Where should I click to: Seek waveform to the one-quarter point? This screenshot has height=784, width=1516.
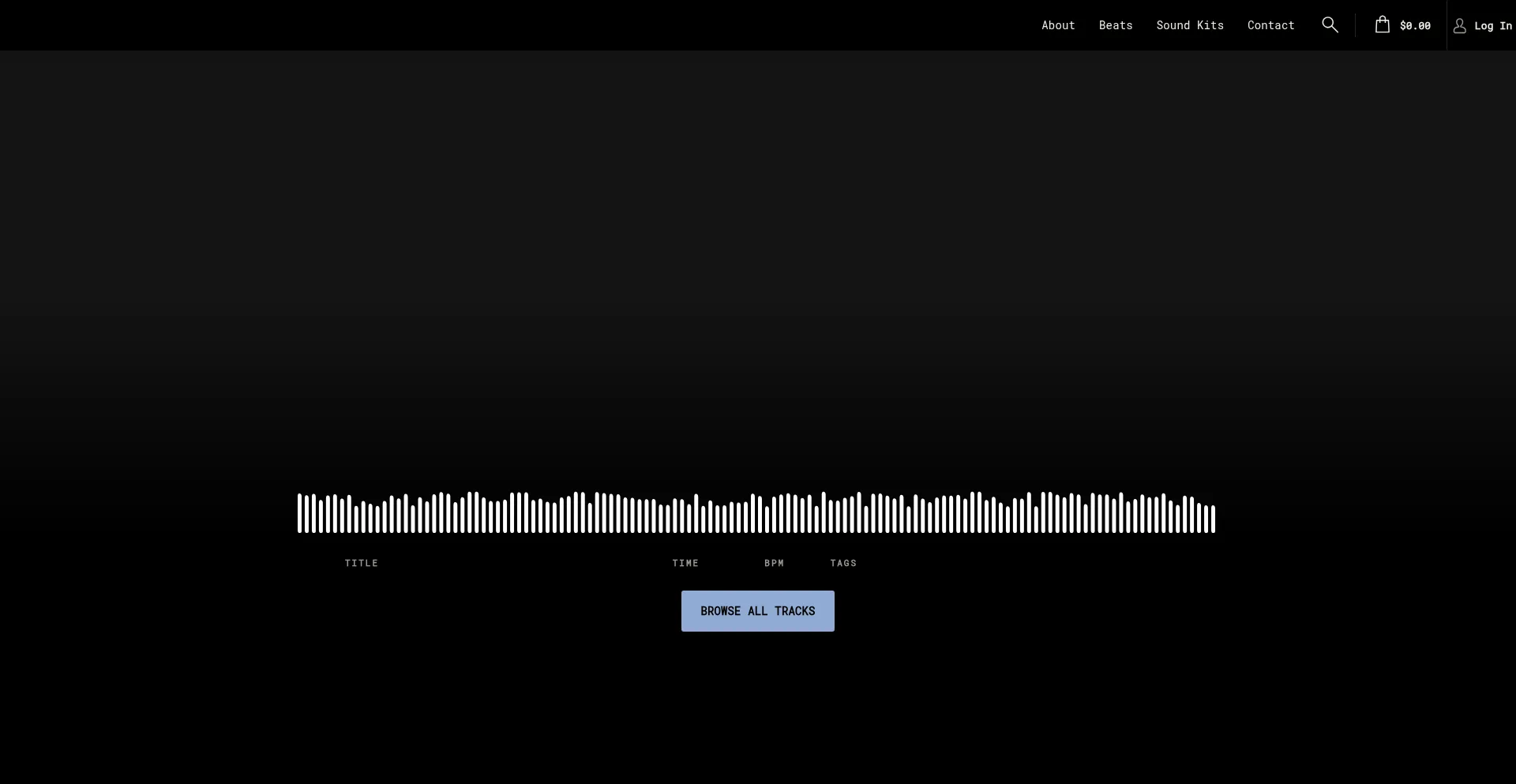(x=527, y=513)
